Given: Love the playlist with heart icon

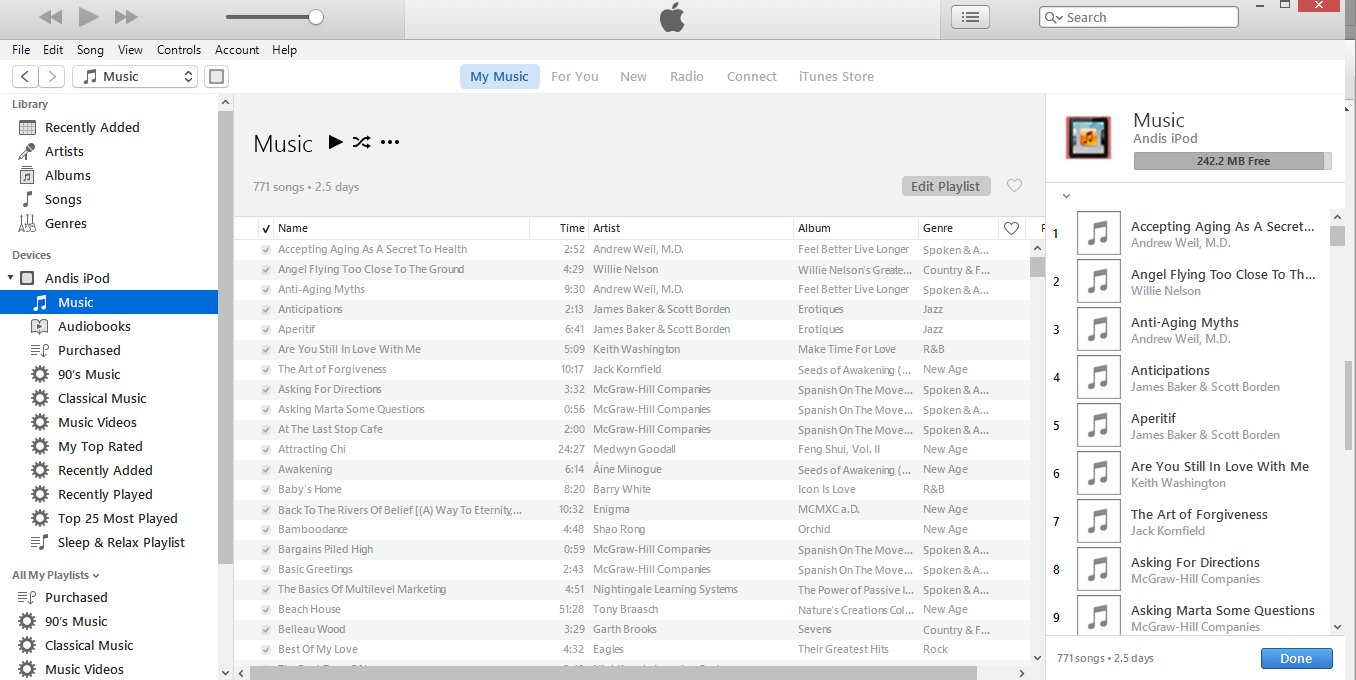Looking at the screenshot, I should tap(1014, 186).
